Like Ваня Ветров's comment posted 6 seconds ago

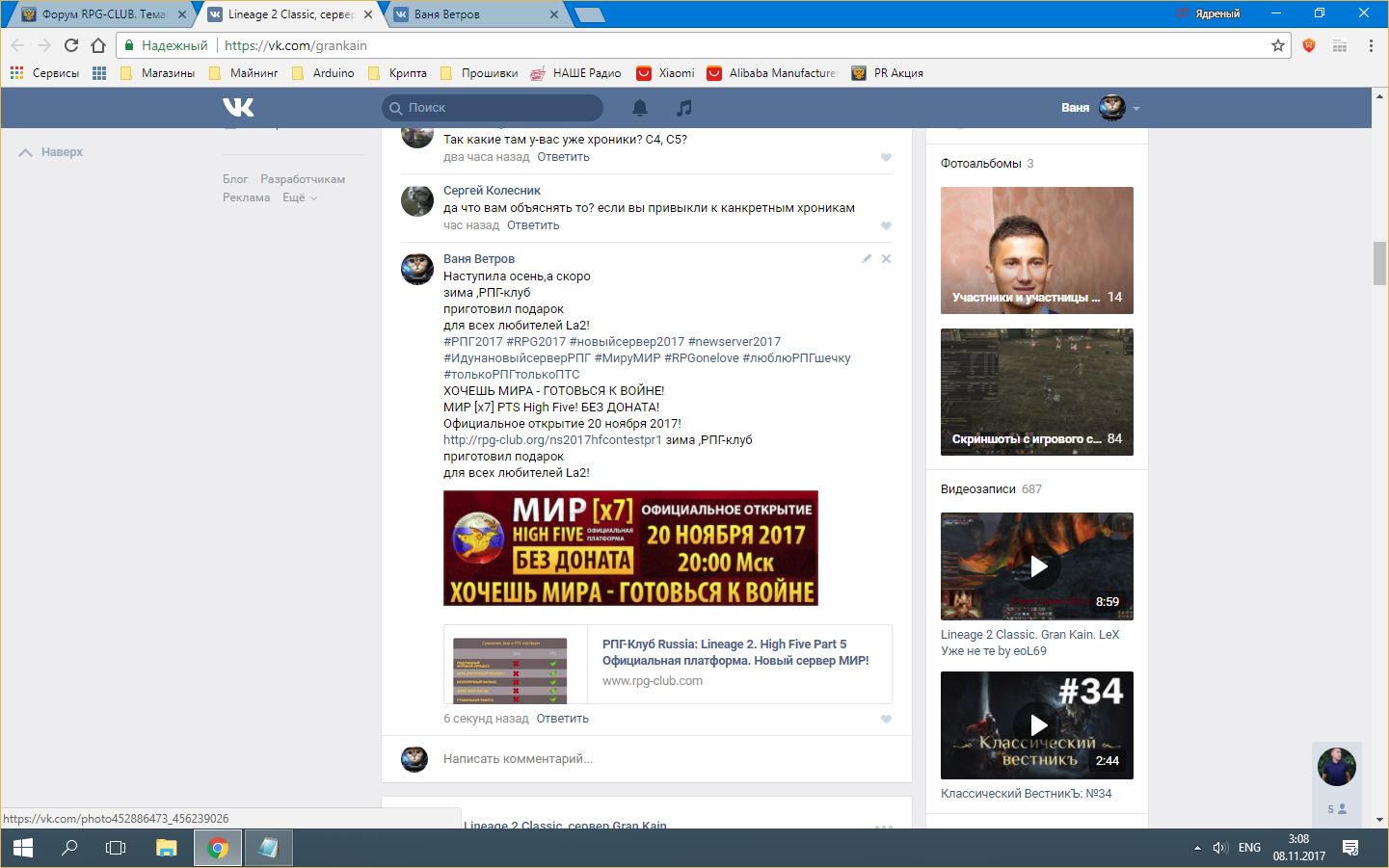886,719
